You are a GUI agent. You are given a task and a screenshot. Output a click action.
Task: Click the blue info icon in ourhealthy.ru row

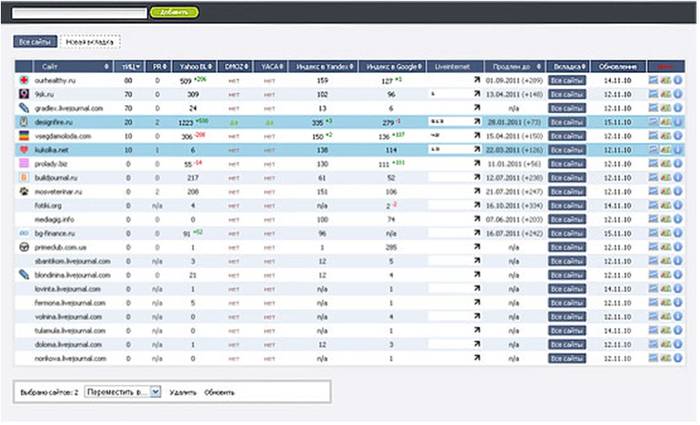678,79
